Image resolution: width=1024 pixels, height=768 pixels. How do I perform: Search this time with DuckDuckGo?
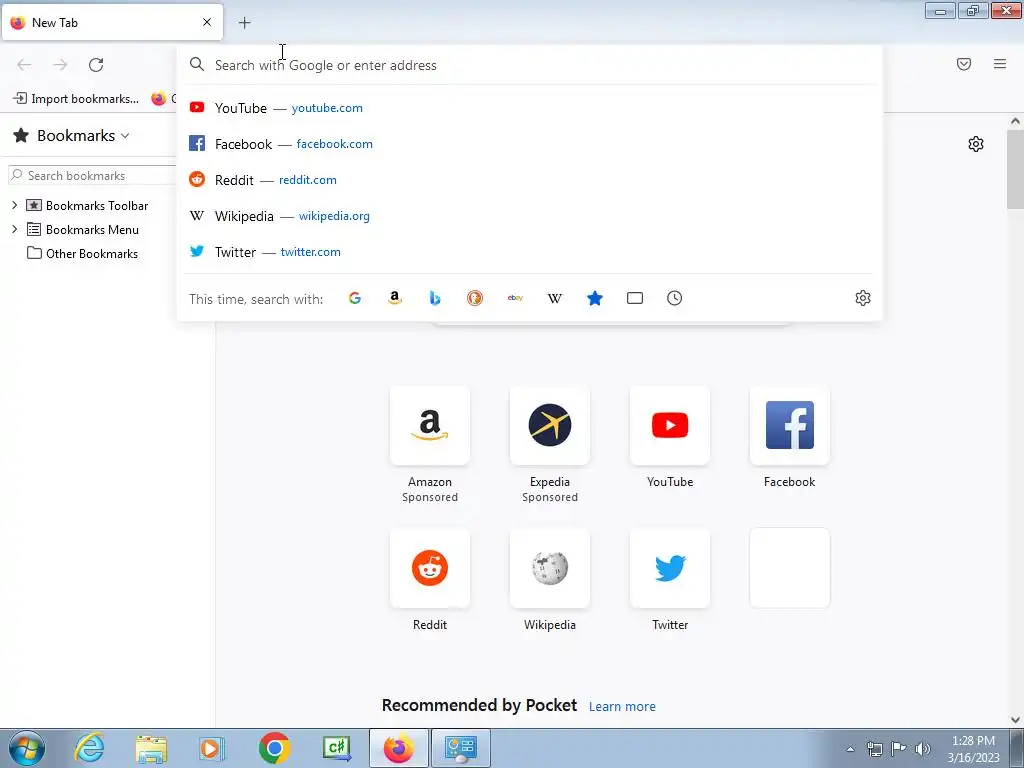coord(475,298)
